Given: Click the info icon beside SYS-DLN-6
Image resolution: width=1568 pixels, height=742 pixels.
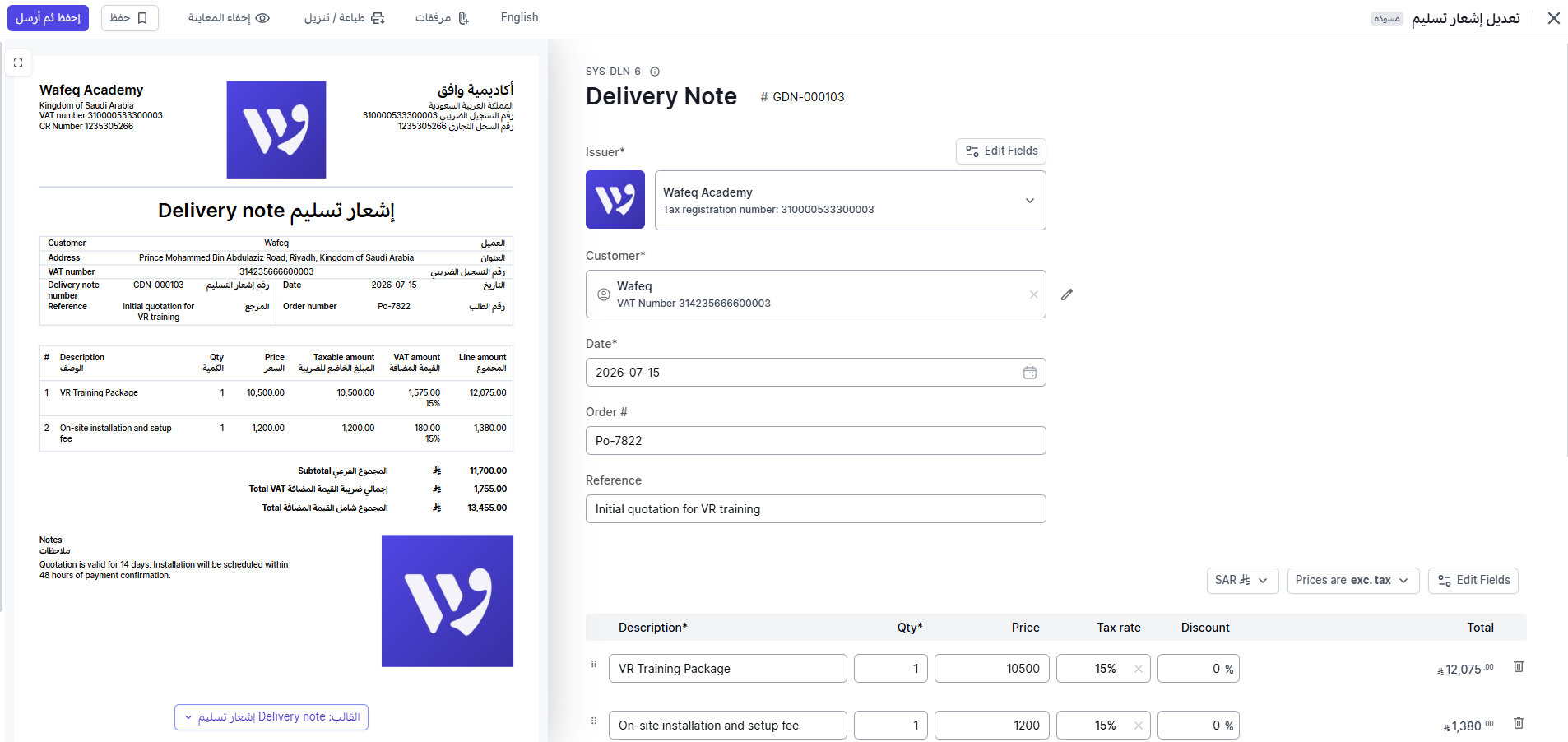Looking at the screenshot, I should (x=655, y=72).
